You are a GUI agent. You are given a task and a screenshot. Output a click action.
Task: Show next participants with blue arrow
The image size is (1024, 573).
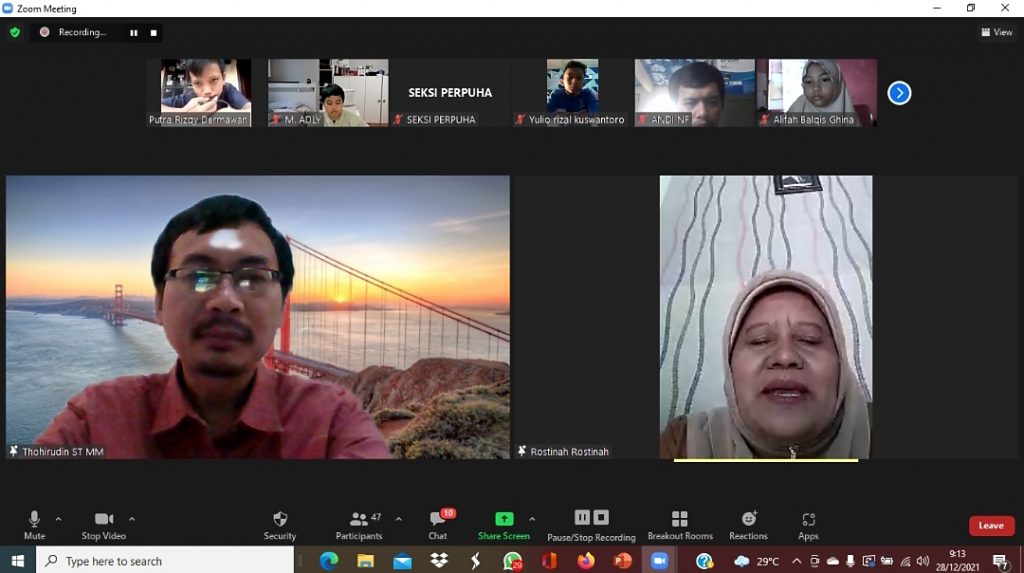(899, 93)
